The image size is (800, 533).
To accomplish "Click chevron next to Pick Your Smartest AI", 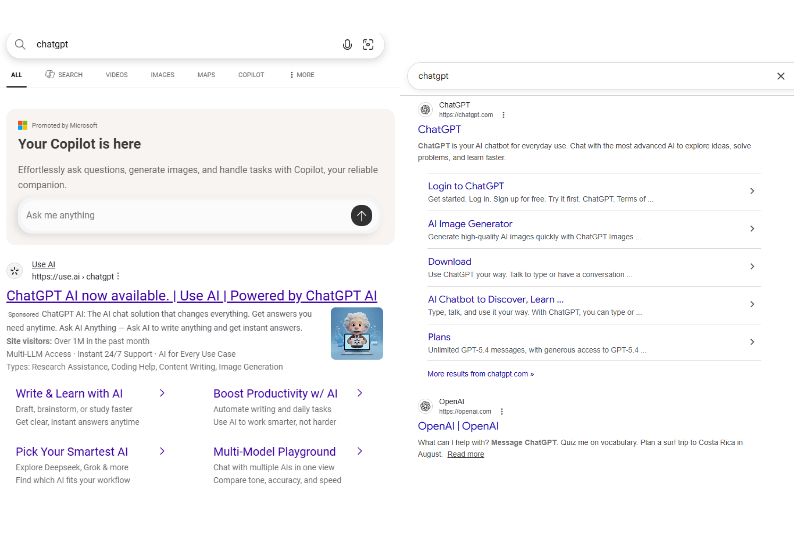I will 162,451.
